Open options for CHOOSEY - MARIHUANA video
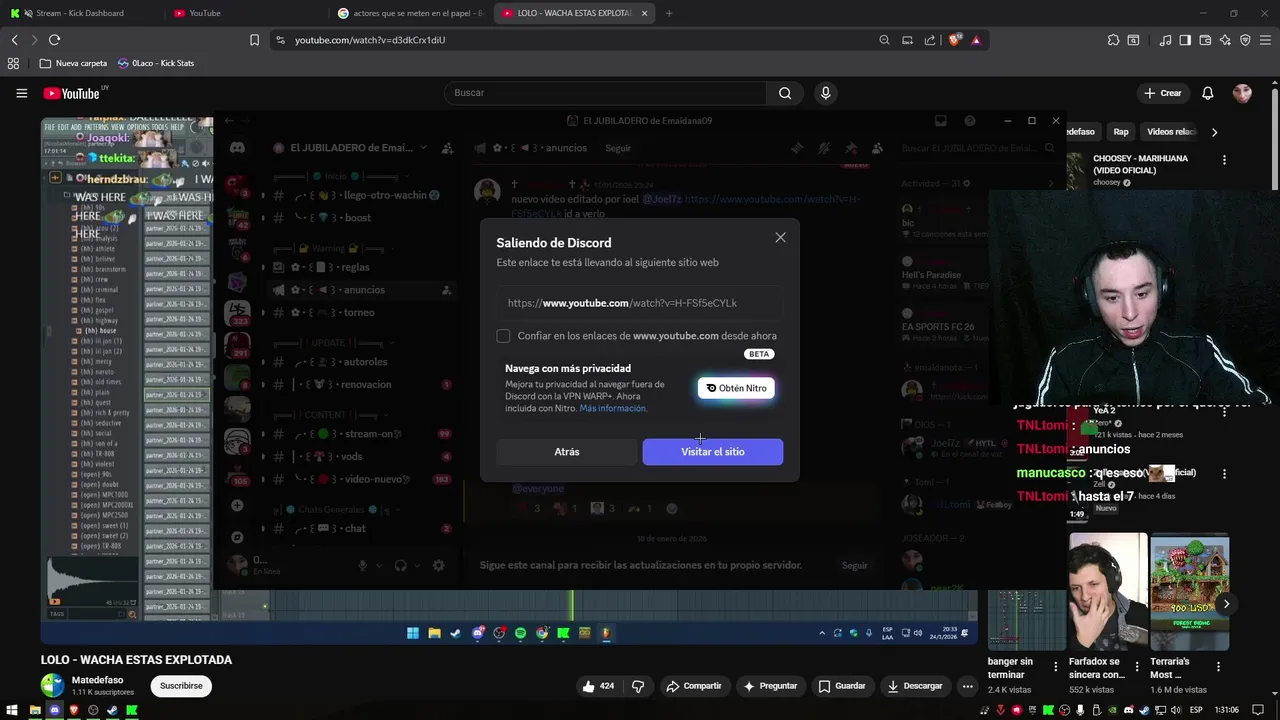 tap(1224, 160)
